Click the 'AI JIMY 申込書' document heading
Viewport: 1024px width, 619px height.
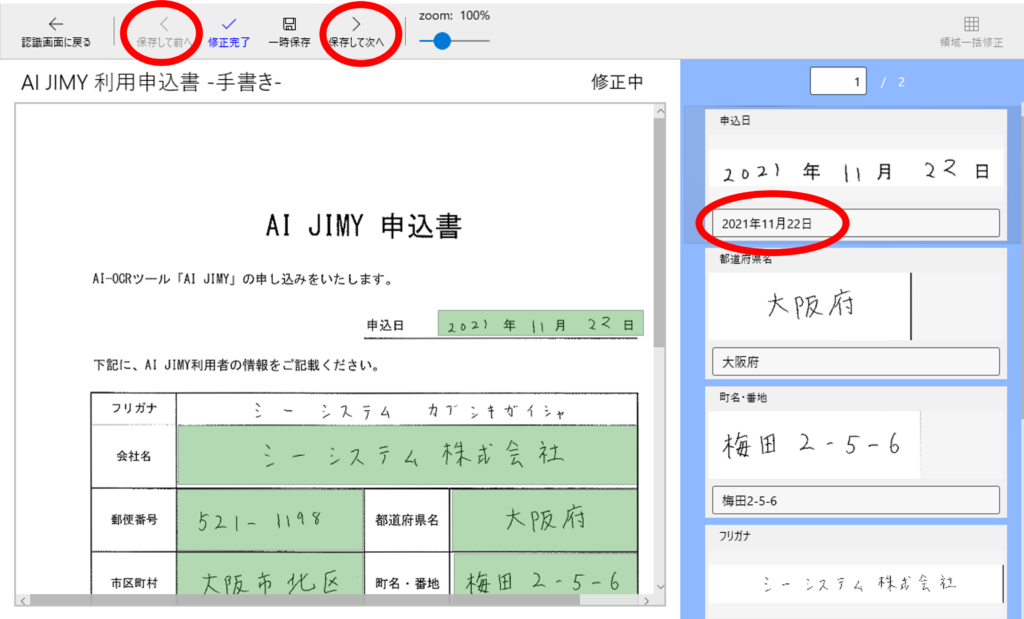point(364,226)
